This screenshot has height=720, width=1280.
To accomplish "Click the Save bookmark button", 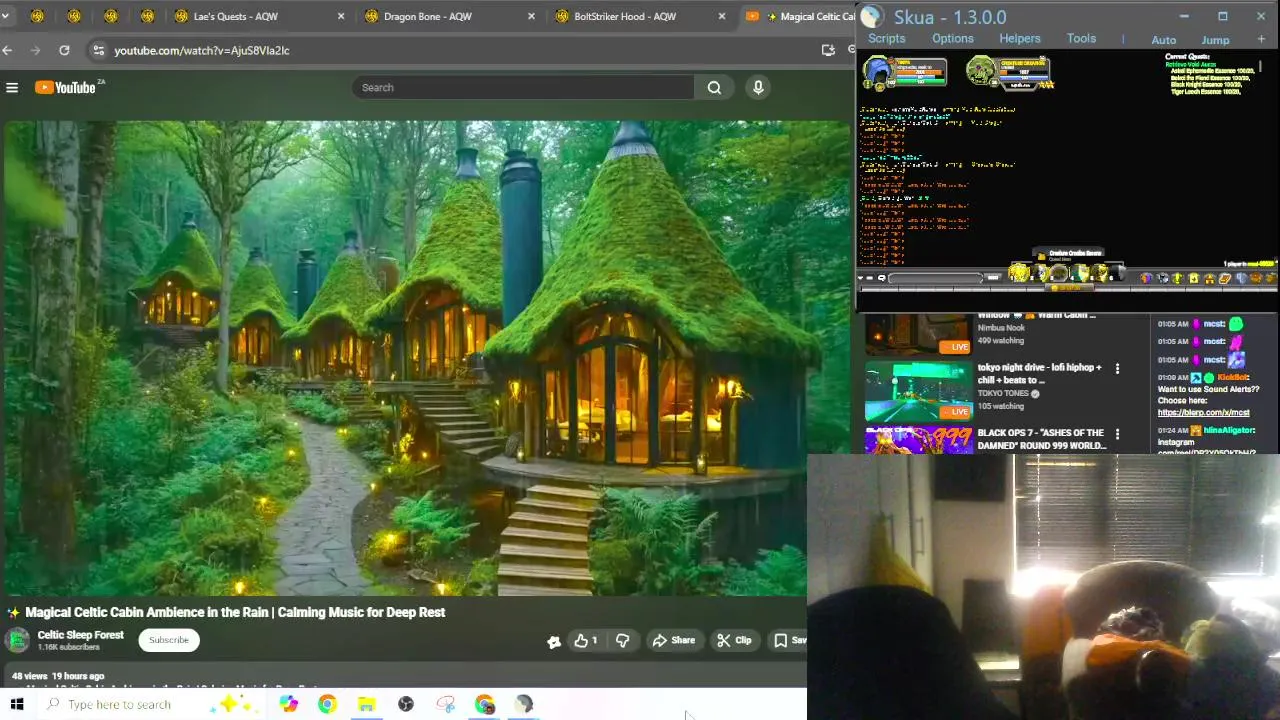I will coord(789,640).
